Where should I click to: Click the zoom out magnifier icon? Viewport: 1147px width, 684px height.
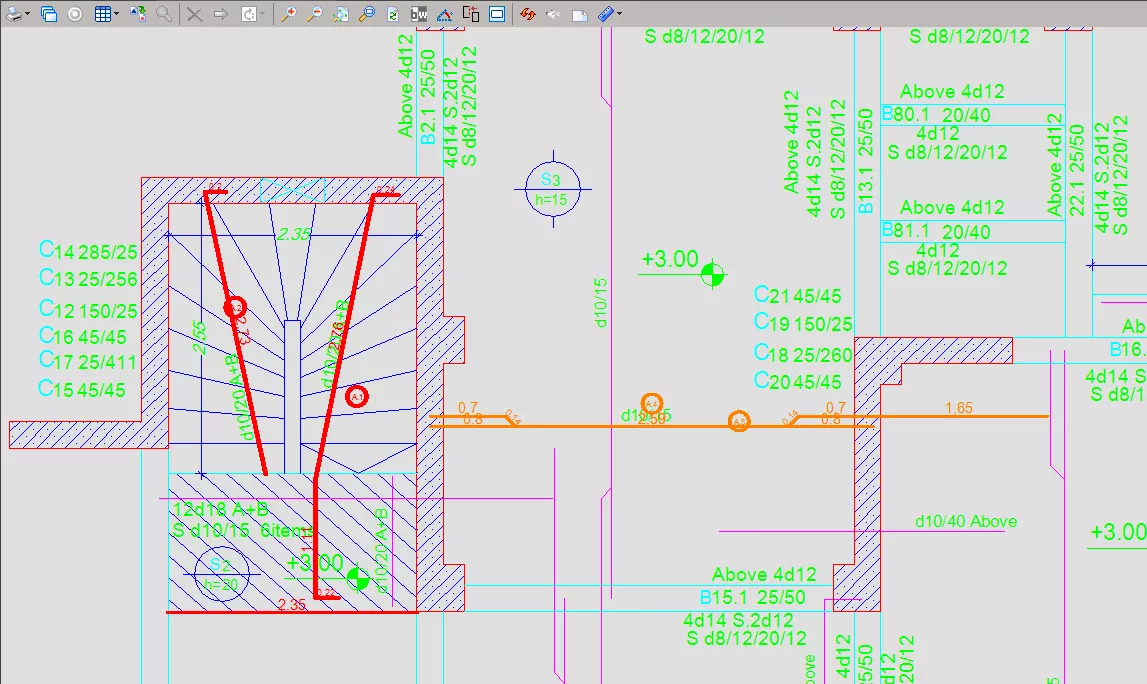pos(315,14)
